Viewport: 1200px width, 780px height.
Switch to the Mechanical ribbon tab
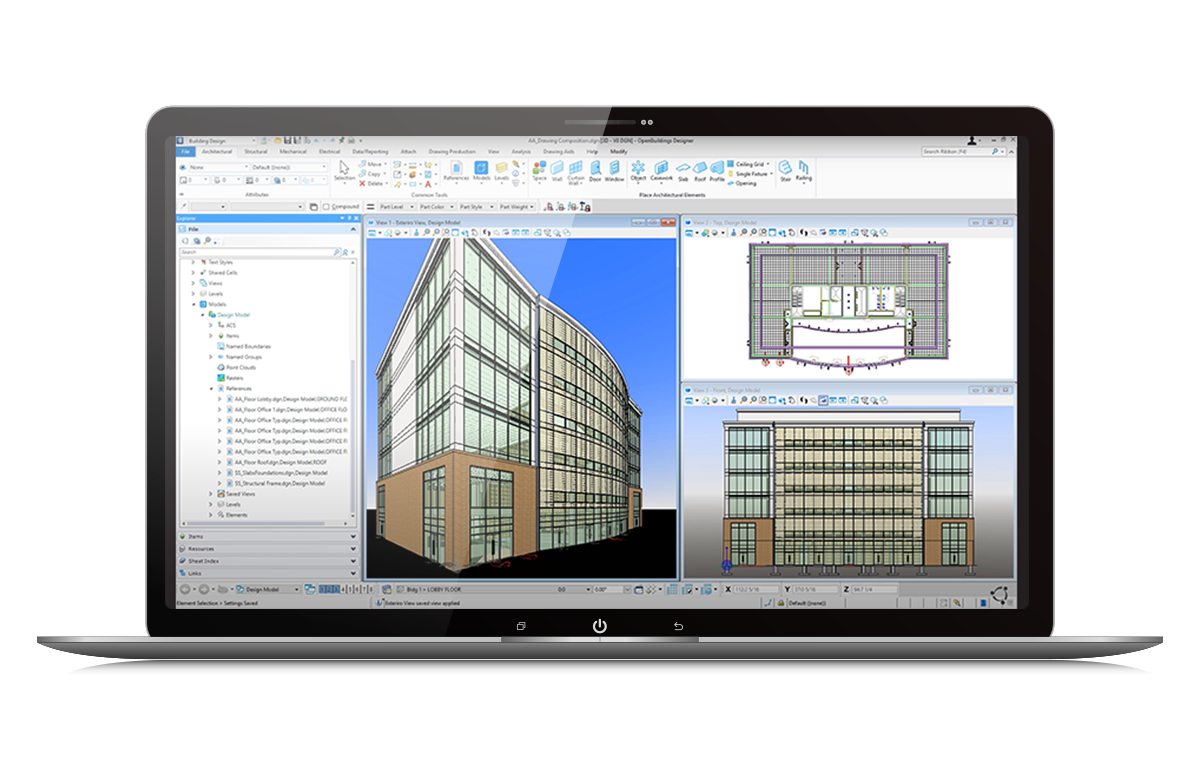(293, 151)
